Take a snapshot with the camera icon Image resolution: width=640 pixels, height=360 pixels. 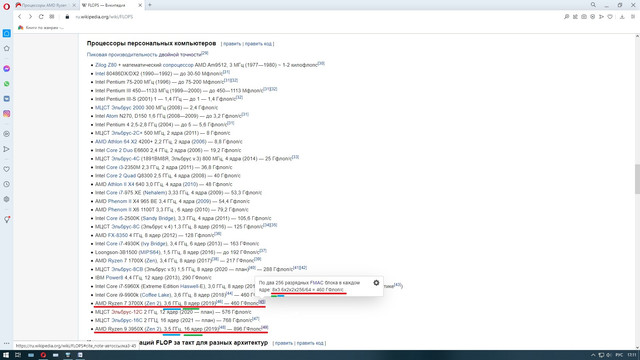584,17
